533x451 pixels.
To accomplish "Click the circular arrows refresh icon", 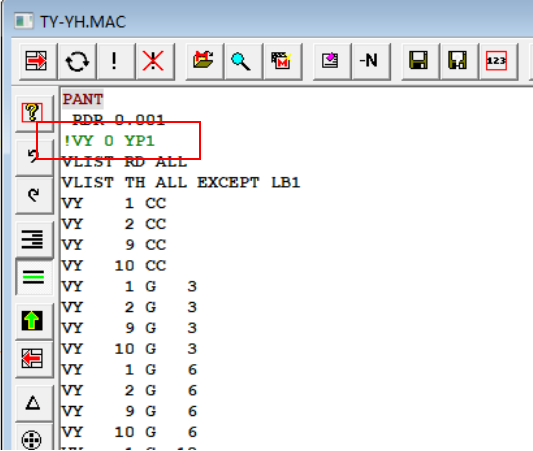I will 77,61.
